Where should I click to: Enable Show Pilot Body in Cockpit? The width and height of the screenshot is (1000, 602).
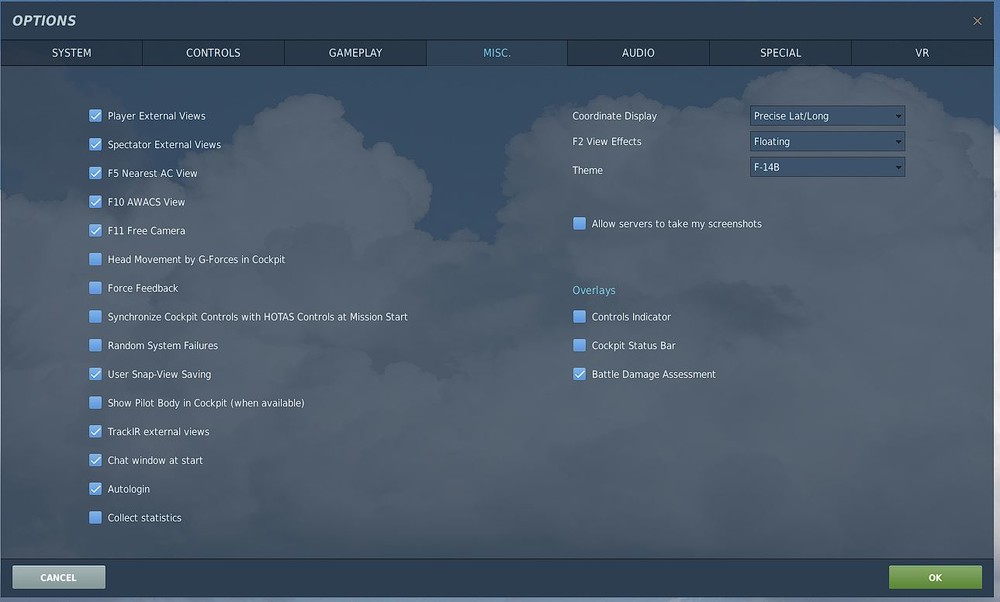[x=95, y=402]
